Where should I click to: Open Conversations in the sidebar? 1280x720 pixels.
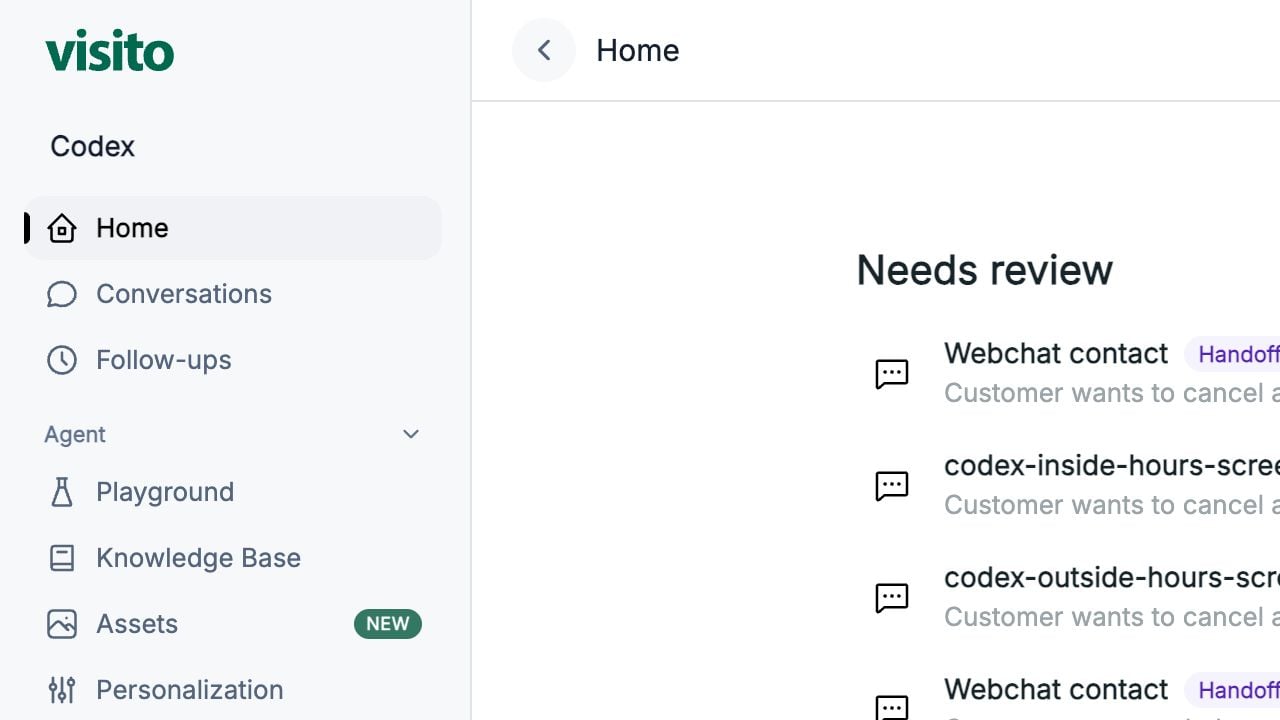232,294
